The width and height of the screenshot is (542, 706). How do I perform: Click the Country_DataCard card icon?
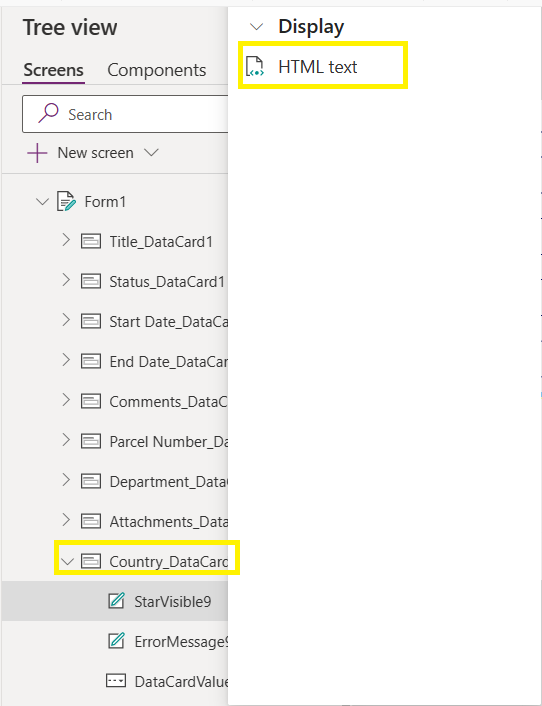(x=91, y=561)
